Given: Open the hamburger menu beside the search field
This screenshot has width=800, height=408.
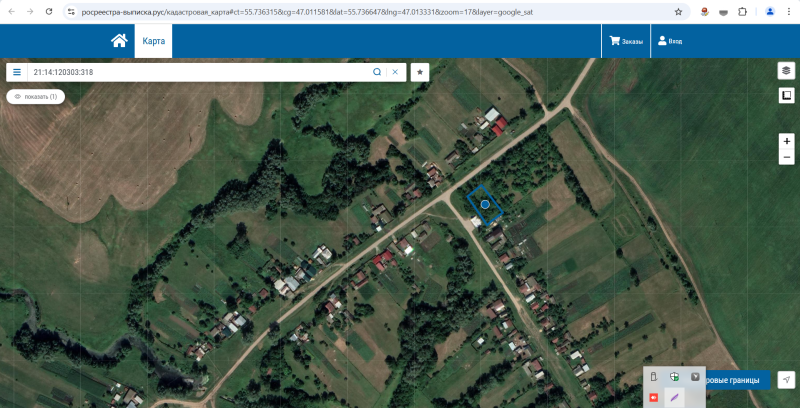Looking at the screenshot, I should tap(17, 72).
